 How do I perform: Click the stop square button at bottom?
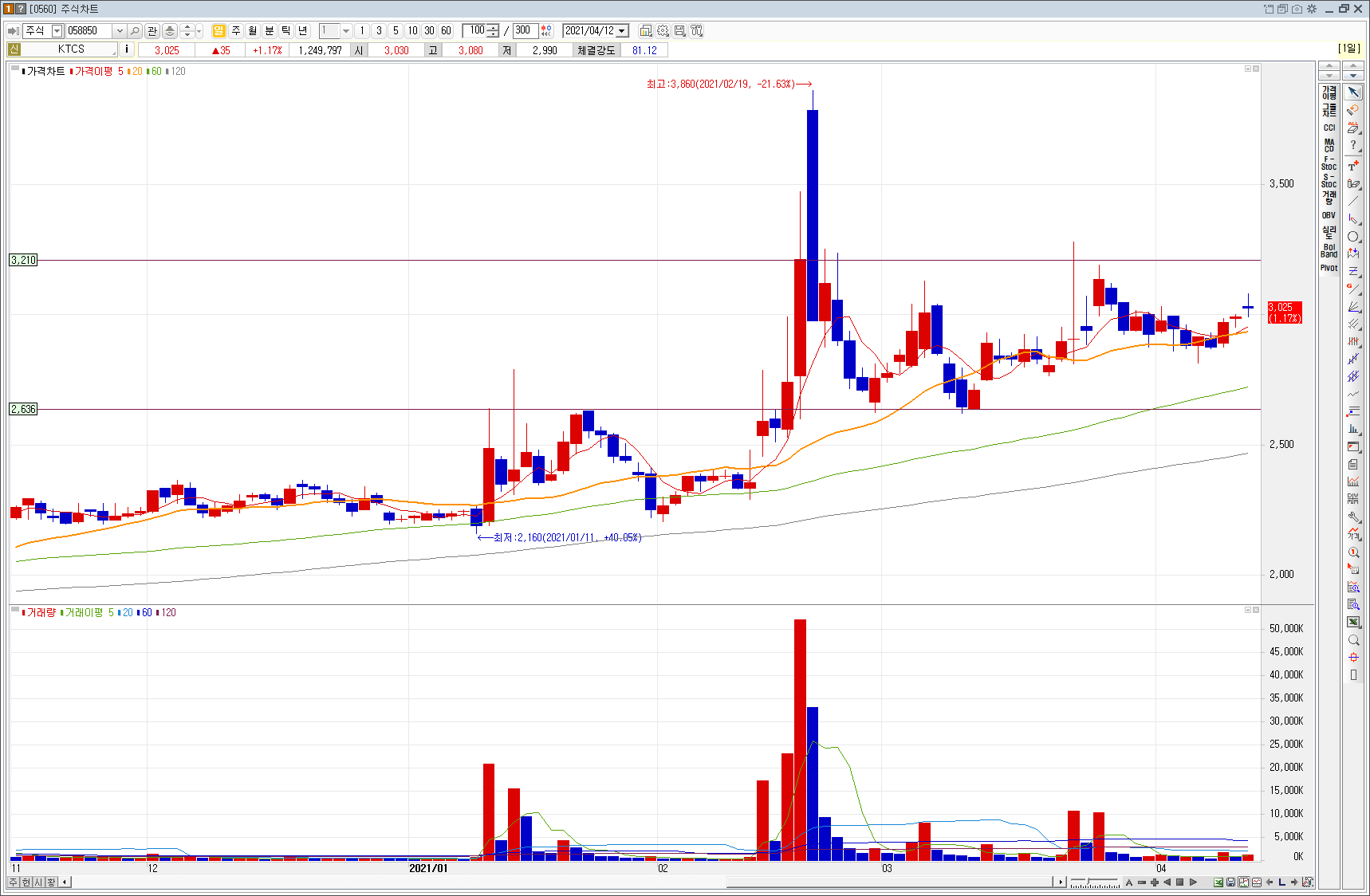1180,882
